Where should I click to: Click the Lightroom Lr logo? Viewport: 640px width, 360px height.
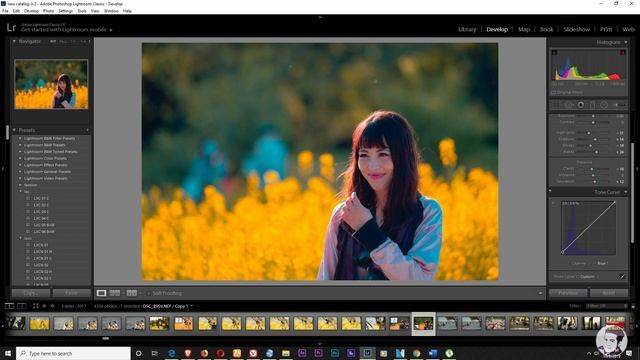11,28
